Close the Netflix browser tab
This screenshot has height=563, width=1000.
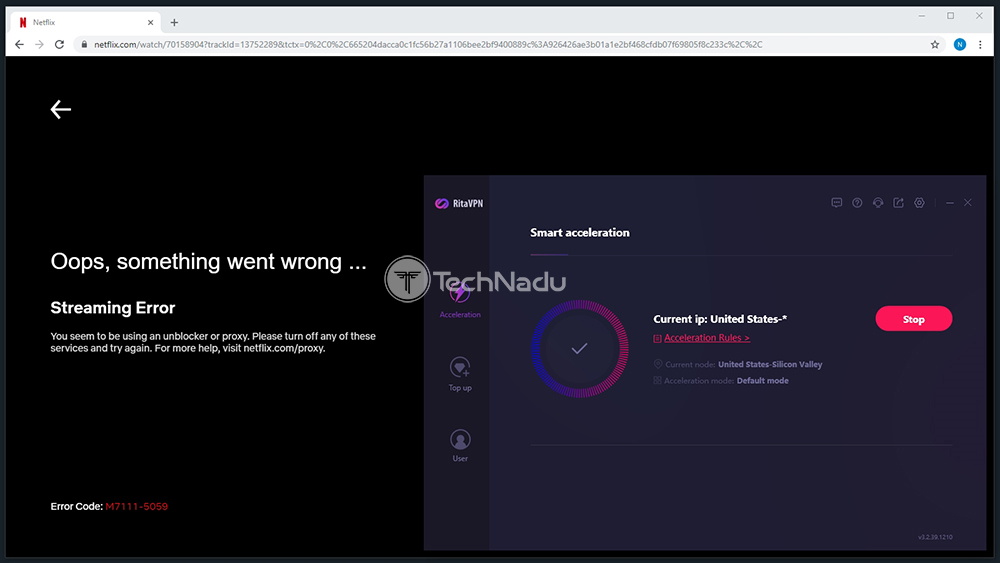[151, 22]
